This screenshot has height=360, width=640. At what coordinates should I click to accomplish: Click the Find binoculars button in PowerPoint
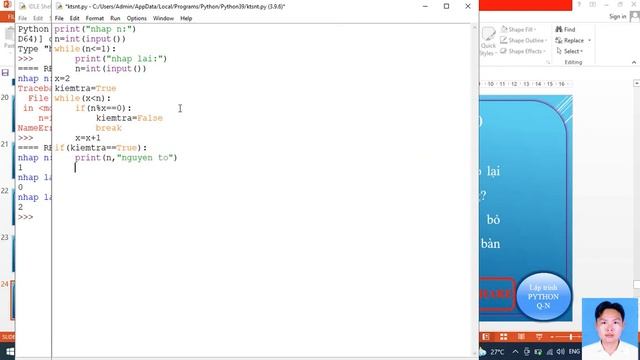(565, 29)
